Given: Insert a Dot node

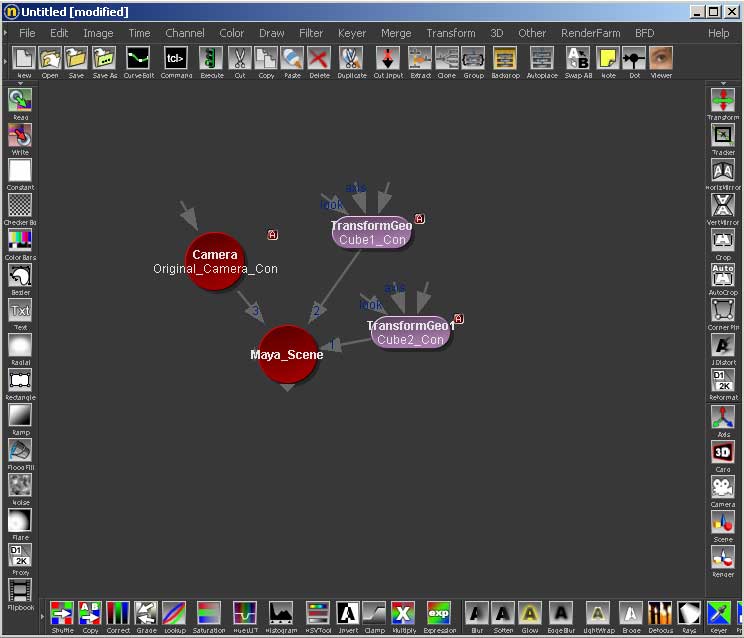Looking at the screenshot, I should click(x=634, y=59).
